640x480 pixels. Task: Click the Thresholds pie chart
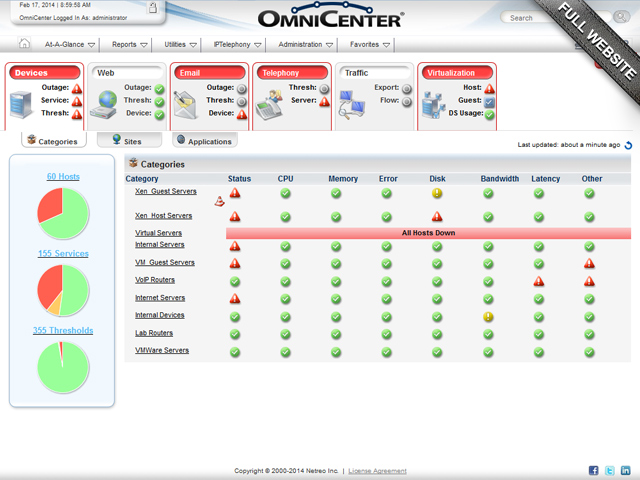pos(63,367)
